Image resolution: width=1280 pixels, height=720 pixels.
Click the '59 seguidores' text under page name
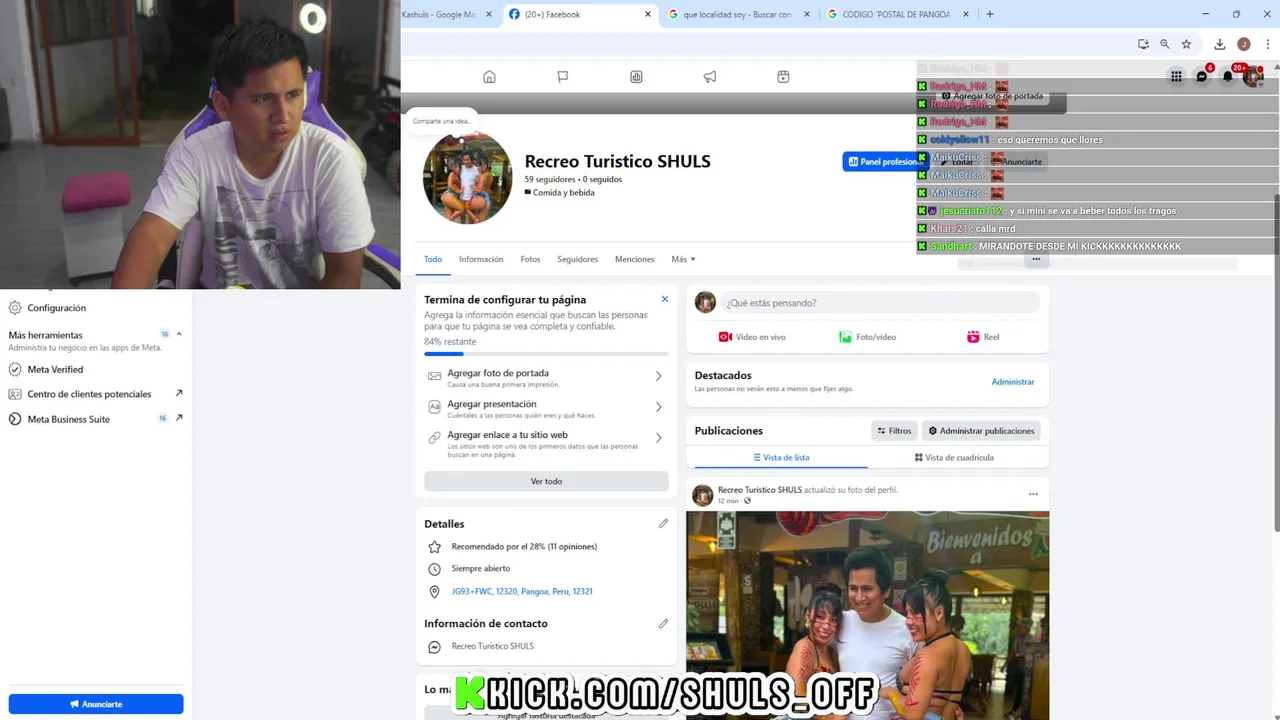click(550, 179)
